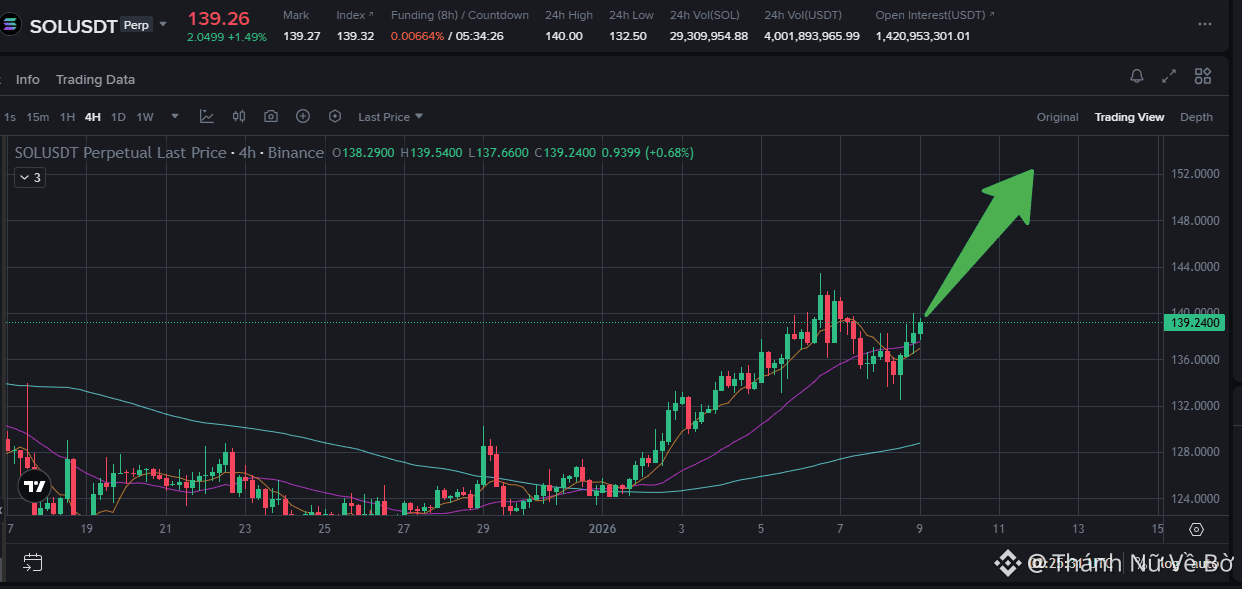Screen dimensions: 1242x589
Task: Open price alerts bell icon
Action: click(x=1137, y=76)
